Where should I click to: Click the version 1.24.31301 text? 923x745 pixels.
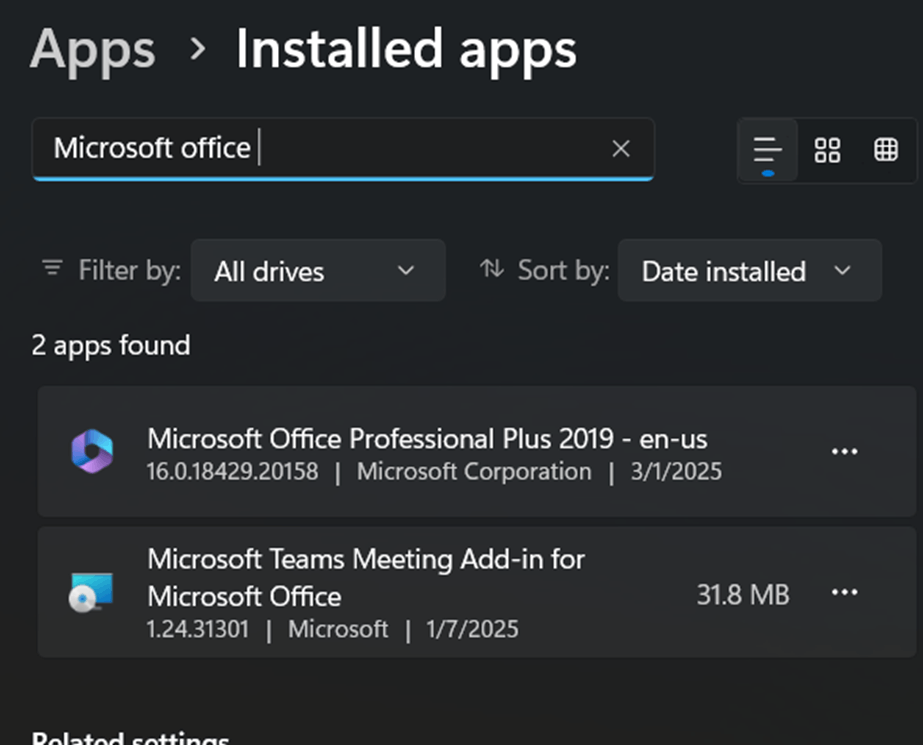198,630
